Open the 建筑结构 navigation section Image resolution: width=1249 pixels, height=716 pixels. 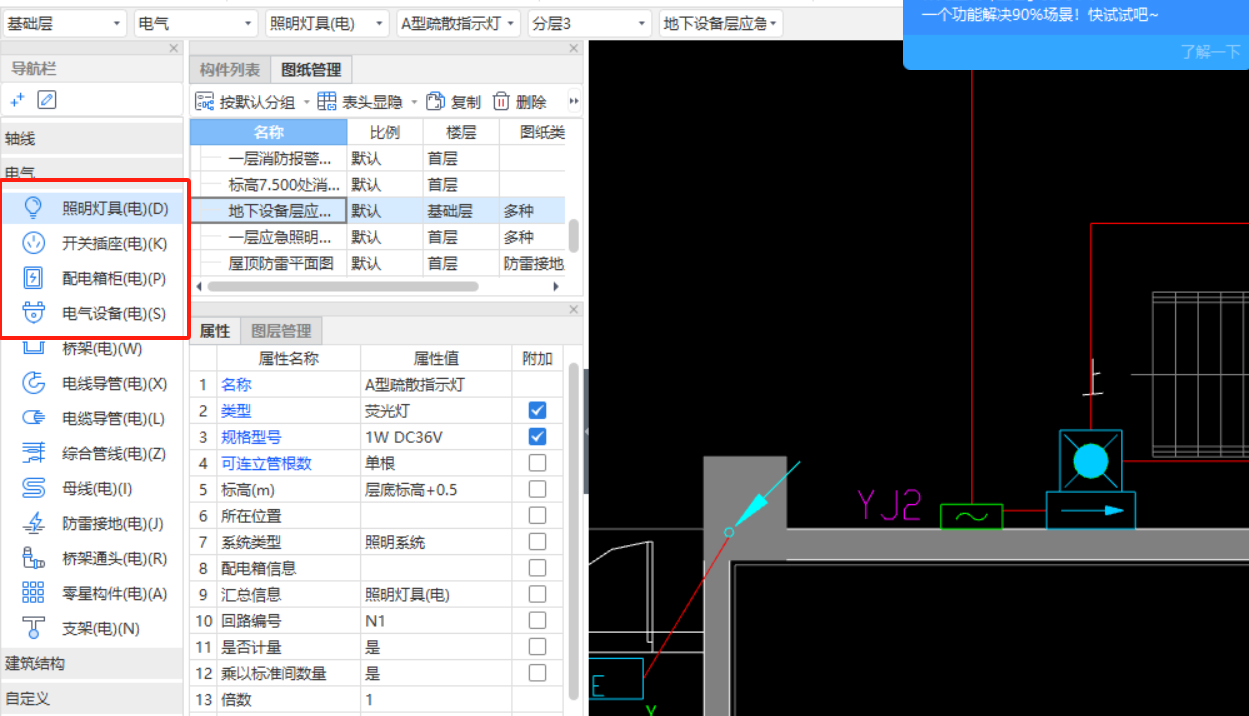92,663
